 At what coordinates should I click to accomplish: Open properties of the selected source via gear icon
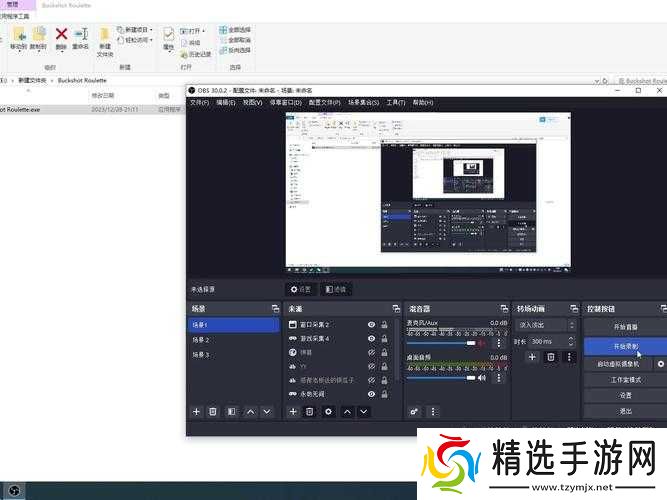pyautogui.click(x=328, y=411)
